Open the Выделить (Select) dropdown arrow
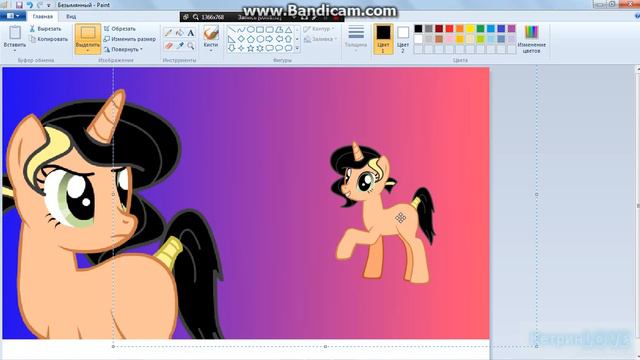640x360 pixels. [88, 51]
